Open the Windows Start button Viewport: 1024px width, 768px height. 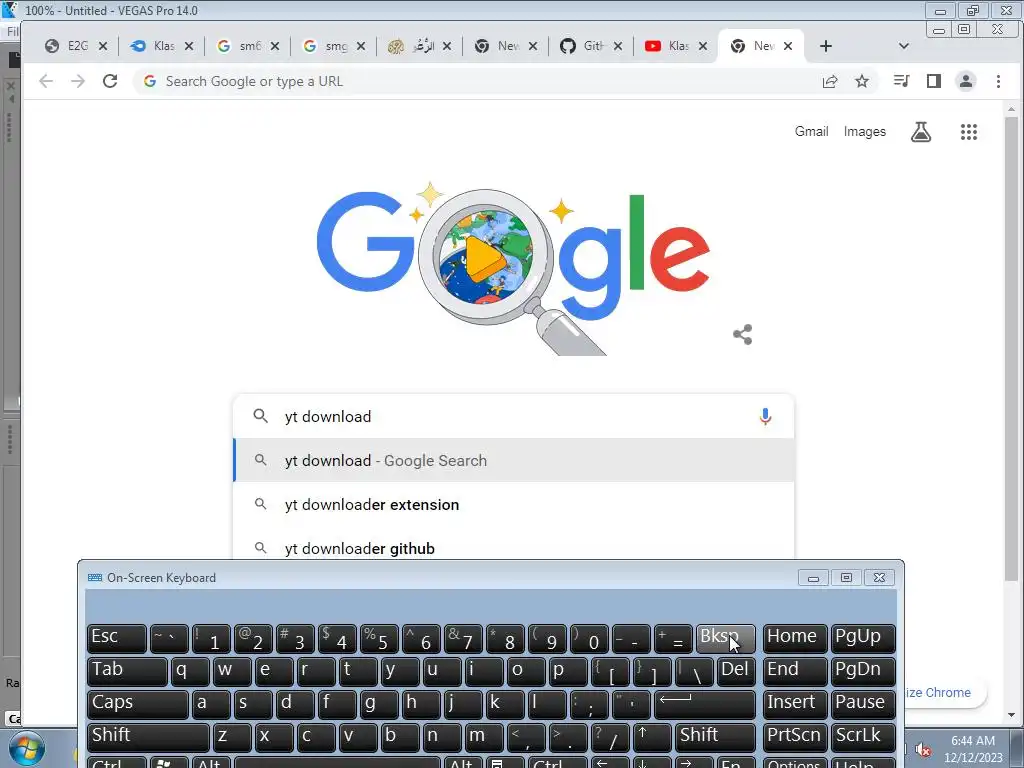(26, 748)
